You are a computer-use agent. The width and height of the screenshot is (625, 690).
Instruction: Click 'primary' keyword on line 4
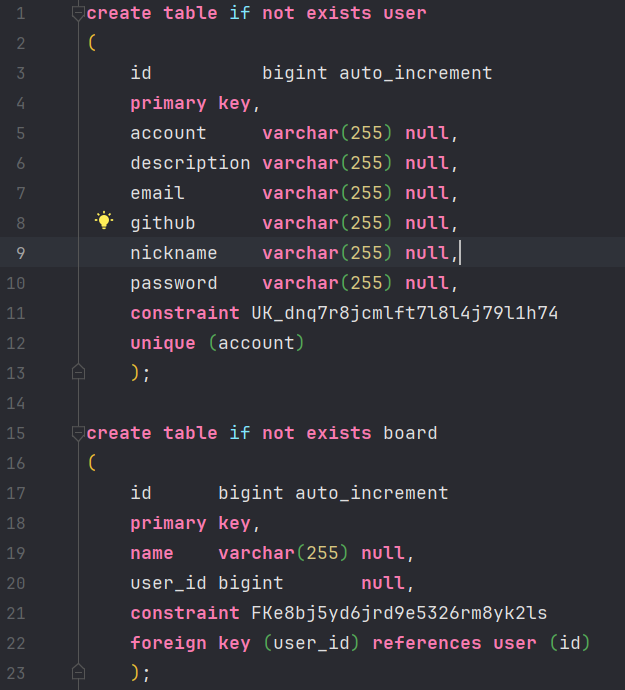tap(168, 103)
